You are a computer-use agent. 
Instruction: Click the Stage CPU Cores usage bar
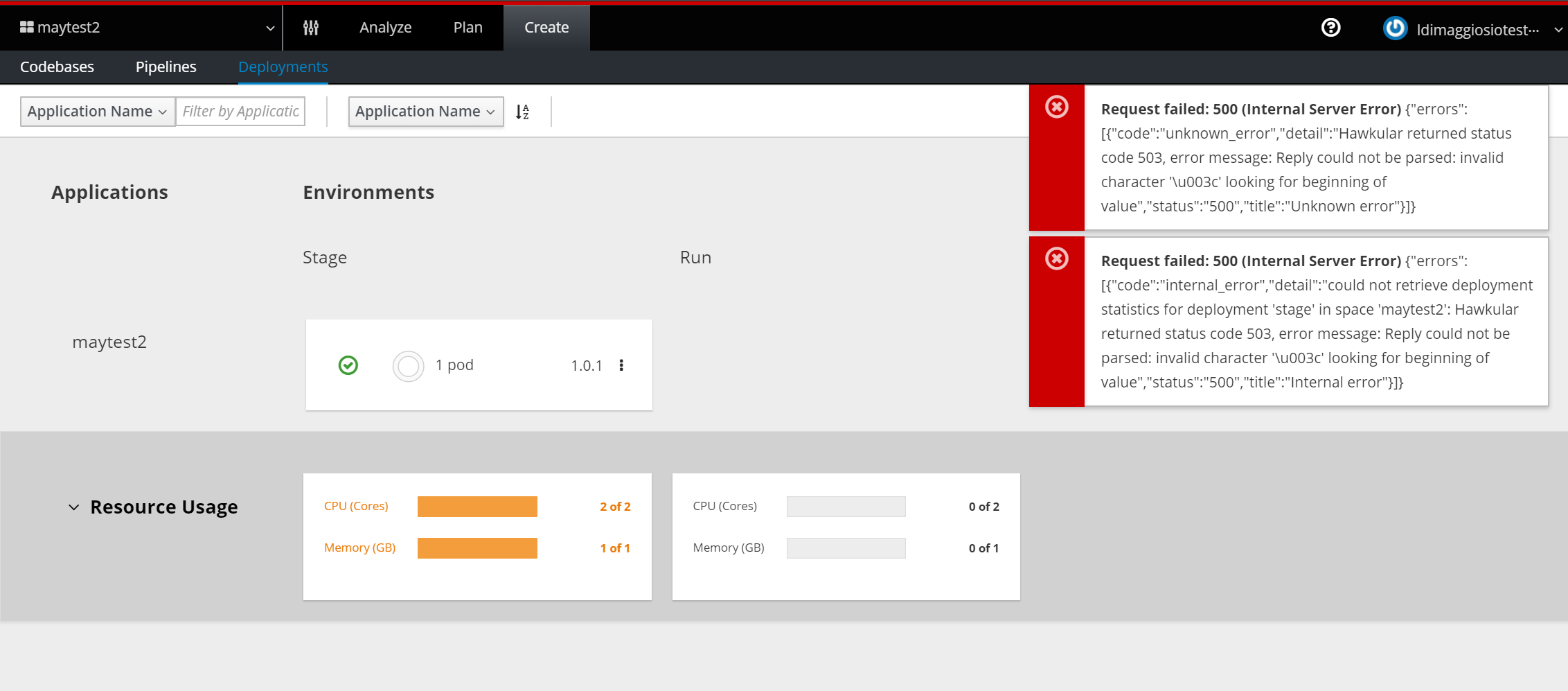pos(476,506)
